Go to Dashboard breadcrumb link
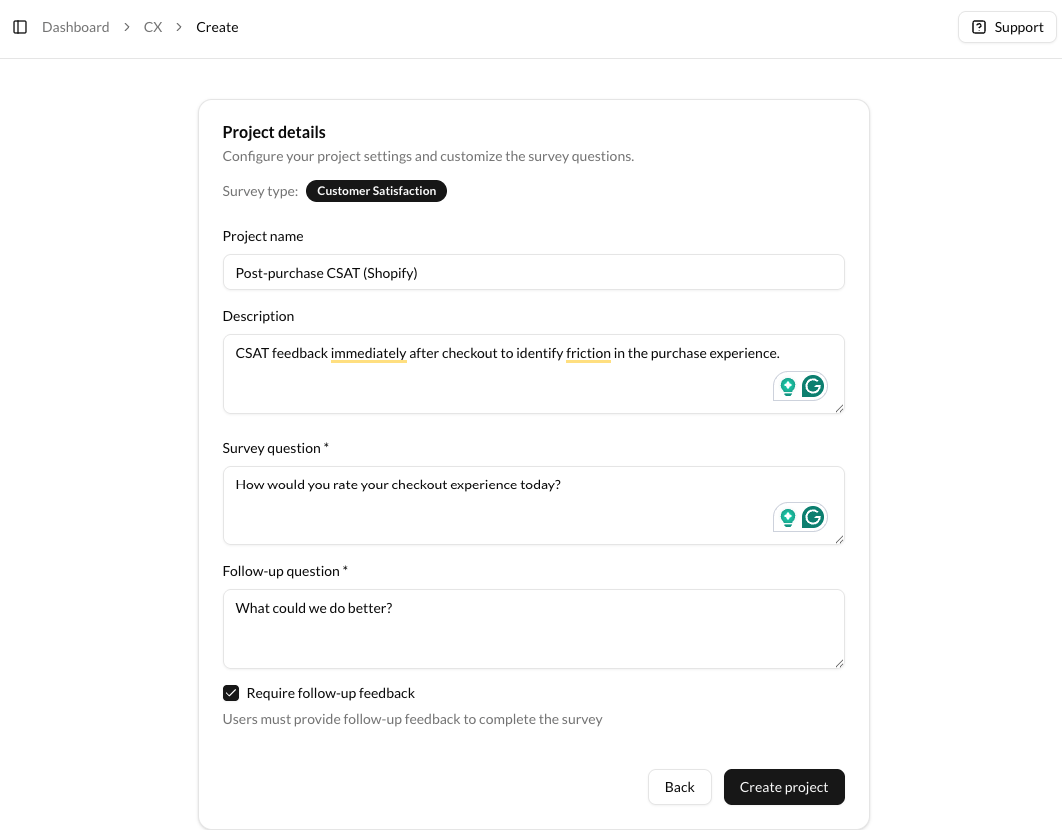Viewport: 1062px width, 830px height. point(76,27)
